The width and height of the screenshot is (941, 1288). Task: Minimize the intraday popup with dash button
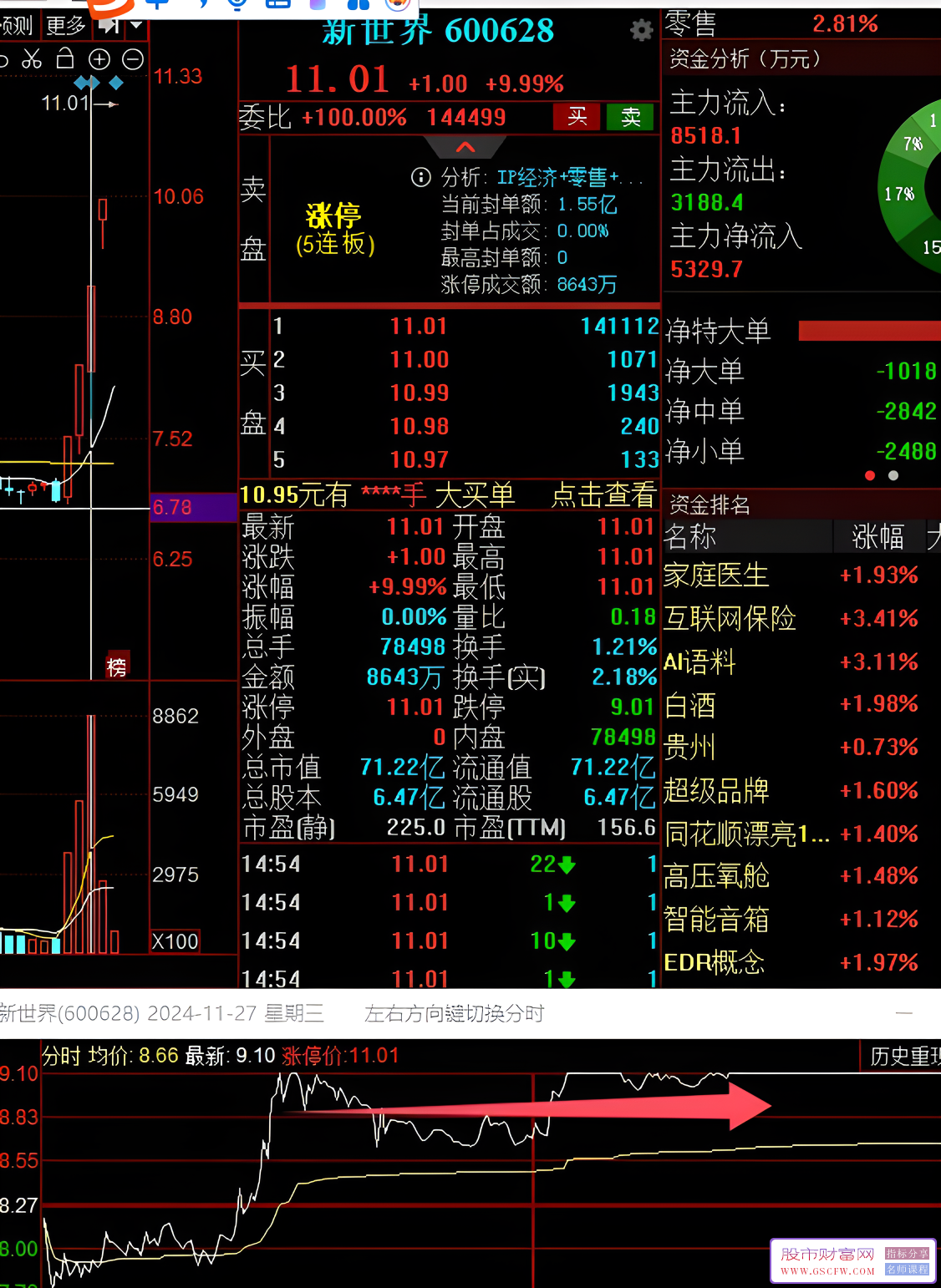point(904,1013)
